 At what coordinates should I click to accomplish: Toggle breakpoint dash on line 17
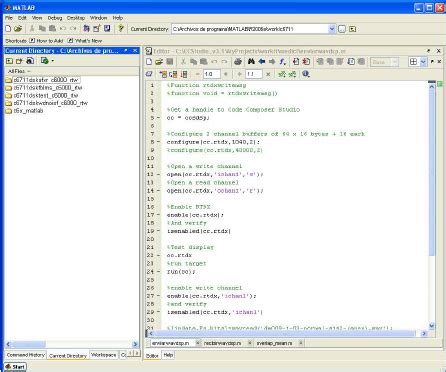[x=158, y=215]
